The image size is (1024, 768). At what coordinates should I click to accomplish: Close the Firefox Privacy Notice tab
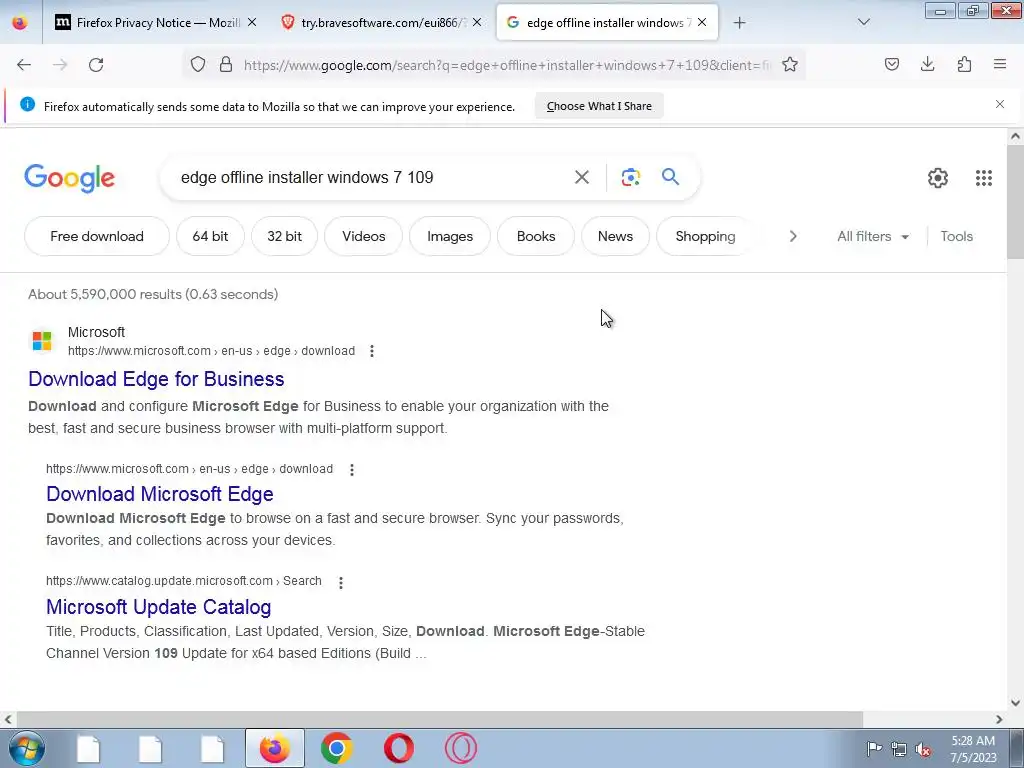coord(251,22)
